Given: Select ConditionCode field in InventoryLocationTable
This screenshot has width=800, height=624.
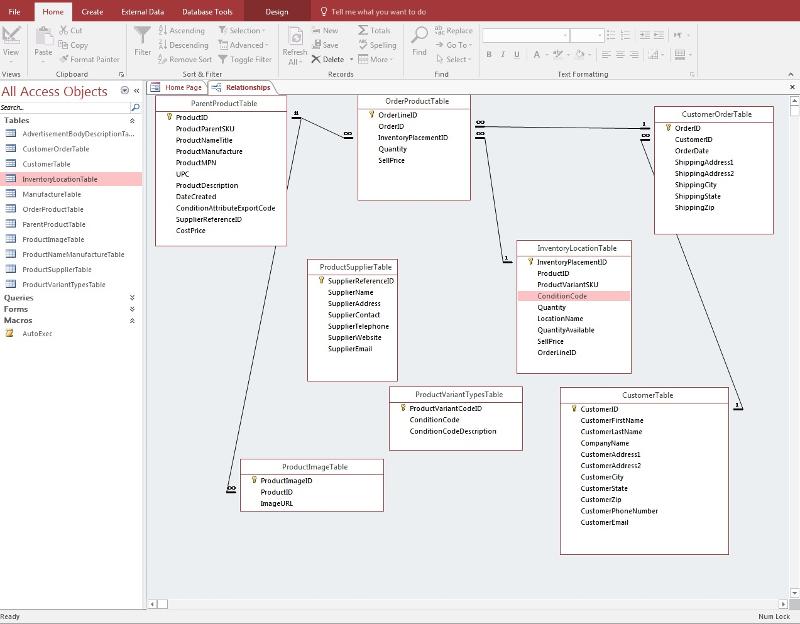Looking at the screenshot, I should 562,296.
